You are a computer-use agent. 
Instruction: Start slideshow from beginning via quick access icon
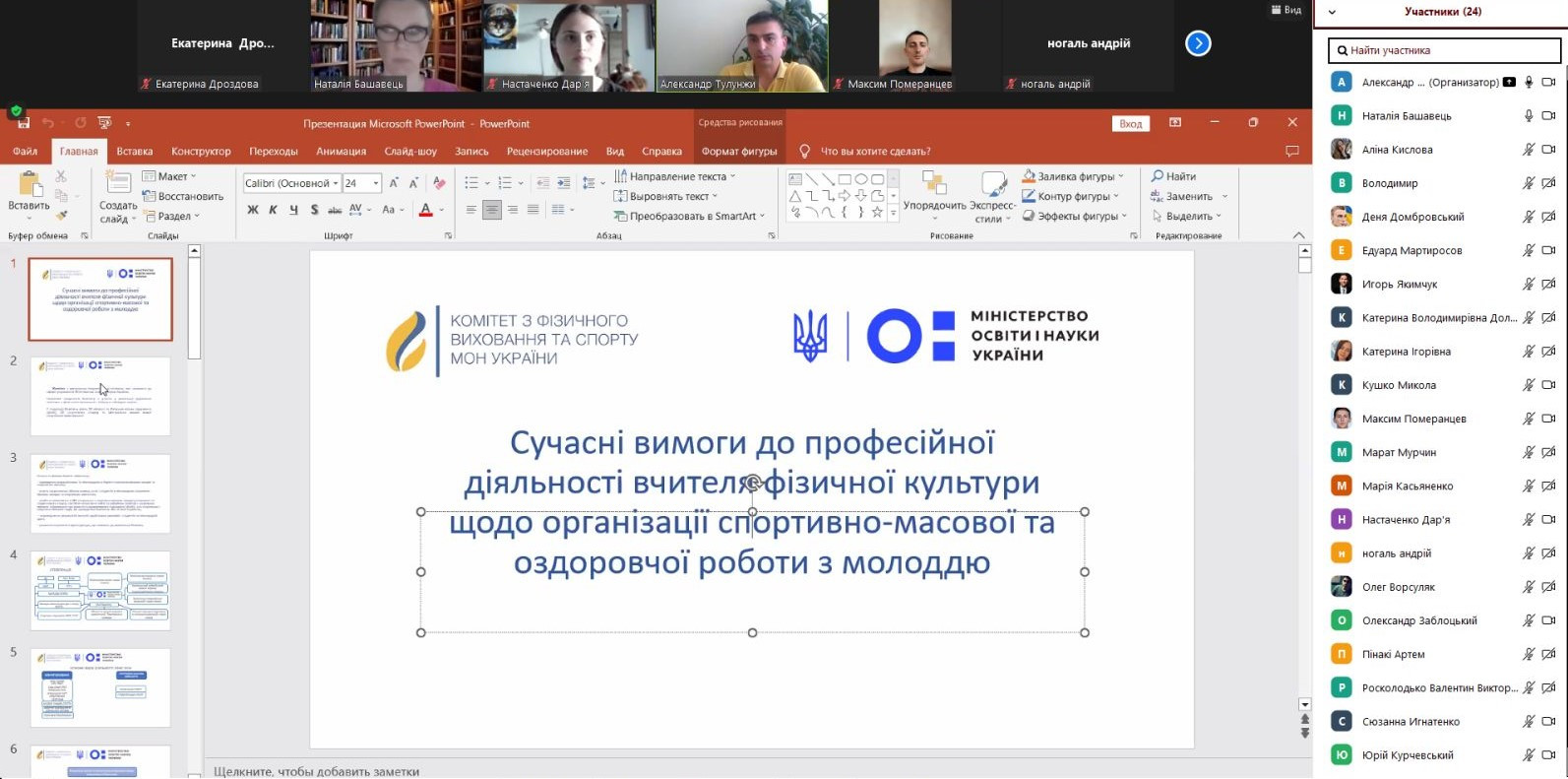pyautogui.click(x=104, y=123)
